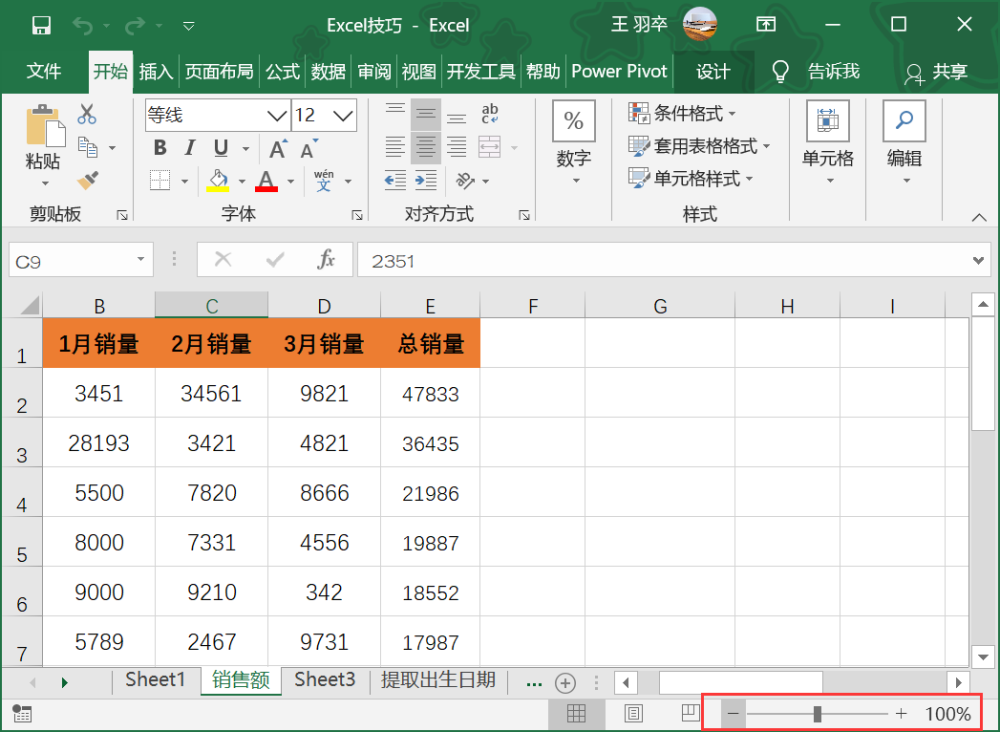This screenshot has width=1000, height=732.
Task: Open the 粘贴 paste button
Action: (44, 145)
